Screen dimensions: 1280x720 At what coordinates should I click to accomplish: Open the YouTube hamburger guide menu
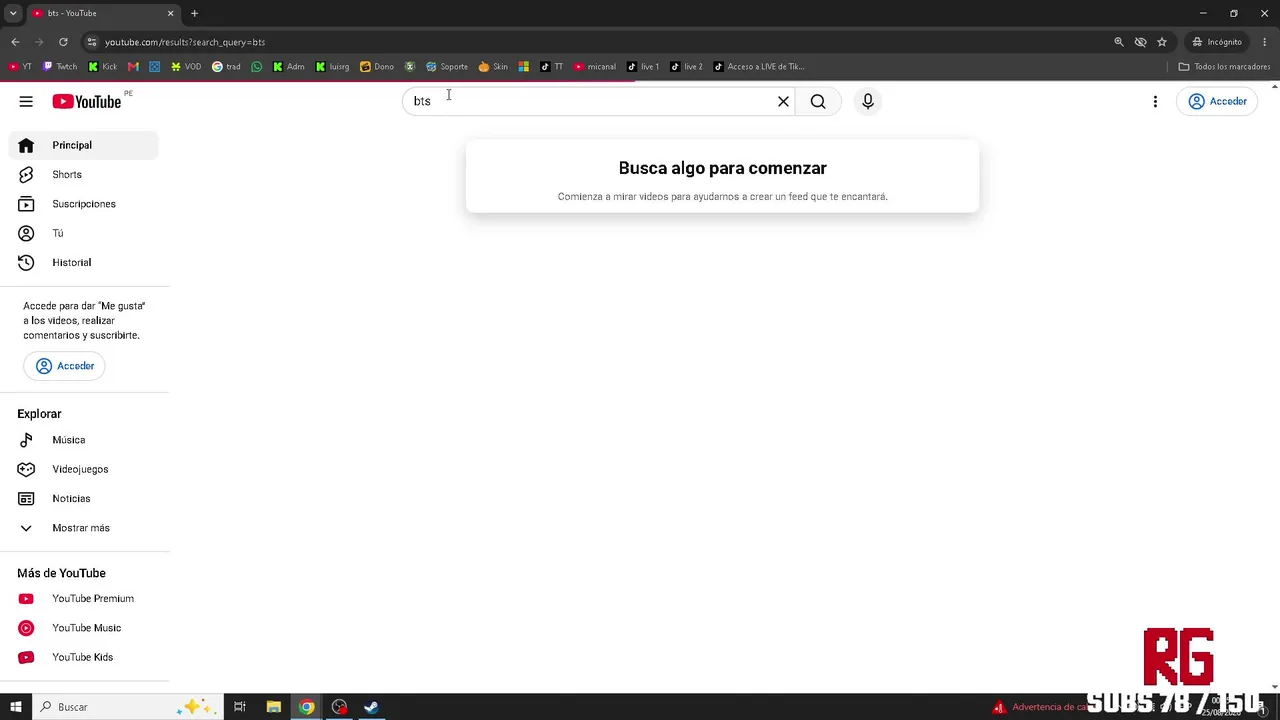click(26, 101)
